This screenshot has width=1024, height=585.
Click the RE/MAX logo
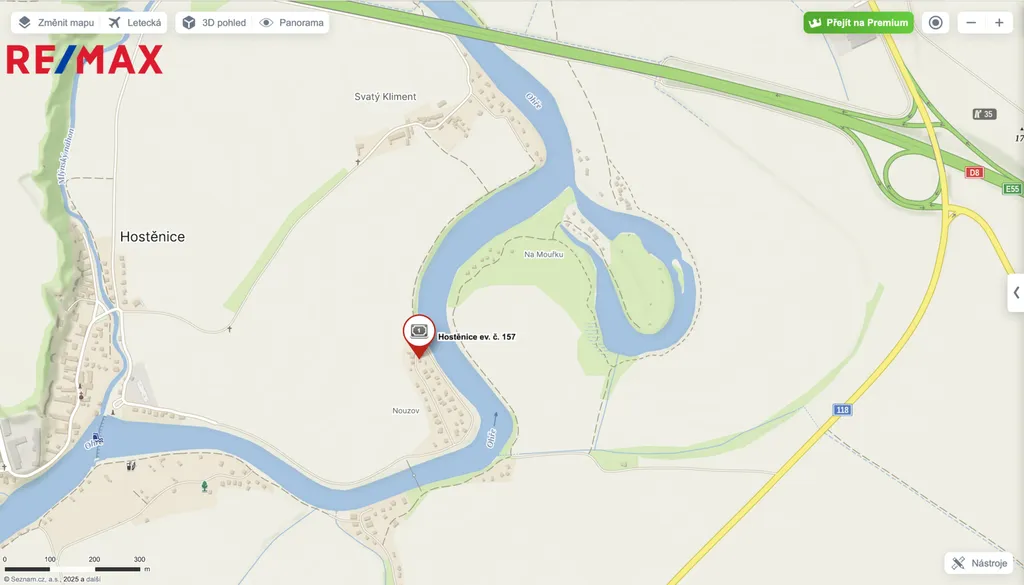tap(84, 59)
